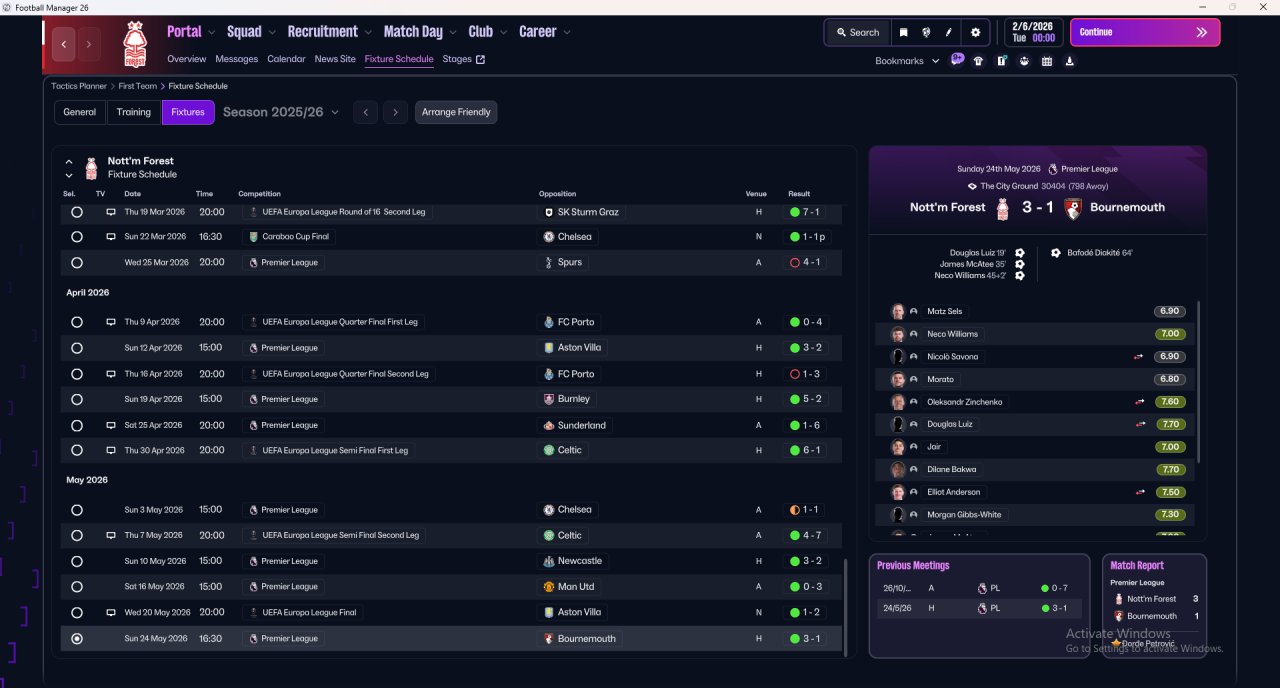Click the date and time display box
Image resolution: width=1280 pixels, height=688 pixels.
click(1033, 32)
